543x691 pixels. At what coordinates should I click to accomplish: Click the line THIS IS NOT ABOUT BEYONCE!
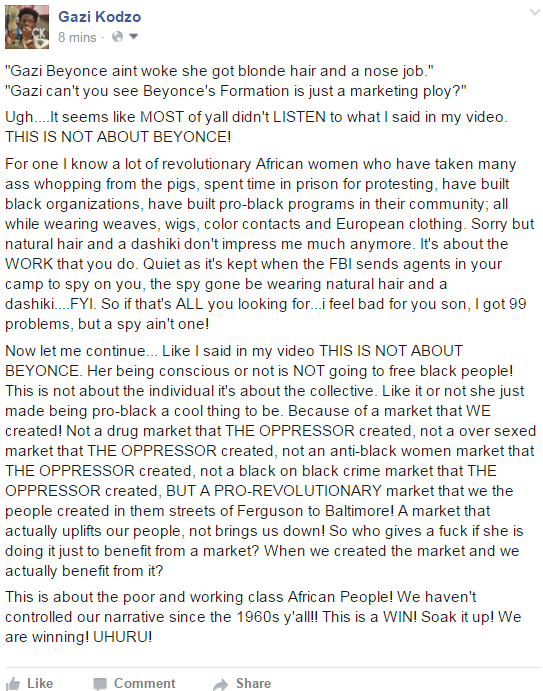click(x=118, y=137)
